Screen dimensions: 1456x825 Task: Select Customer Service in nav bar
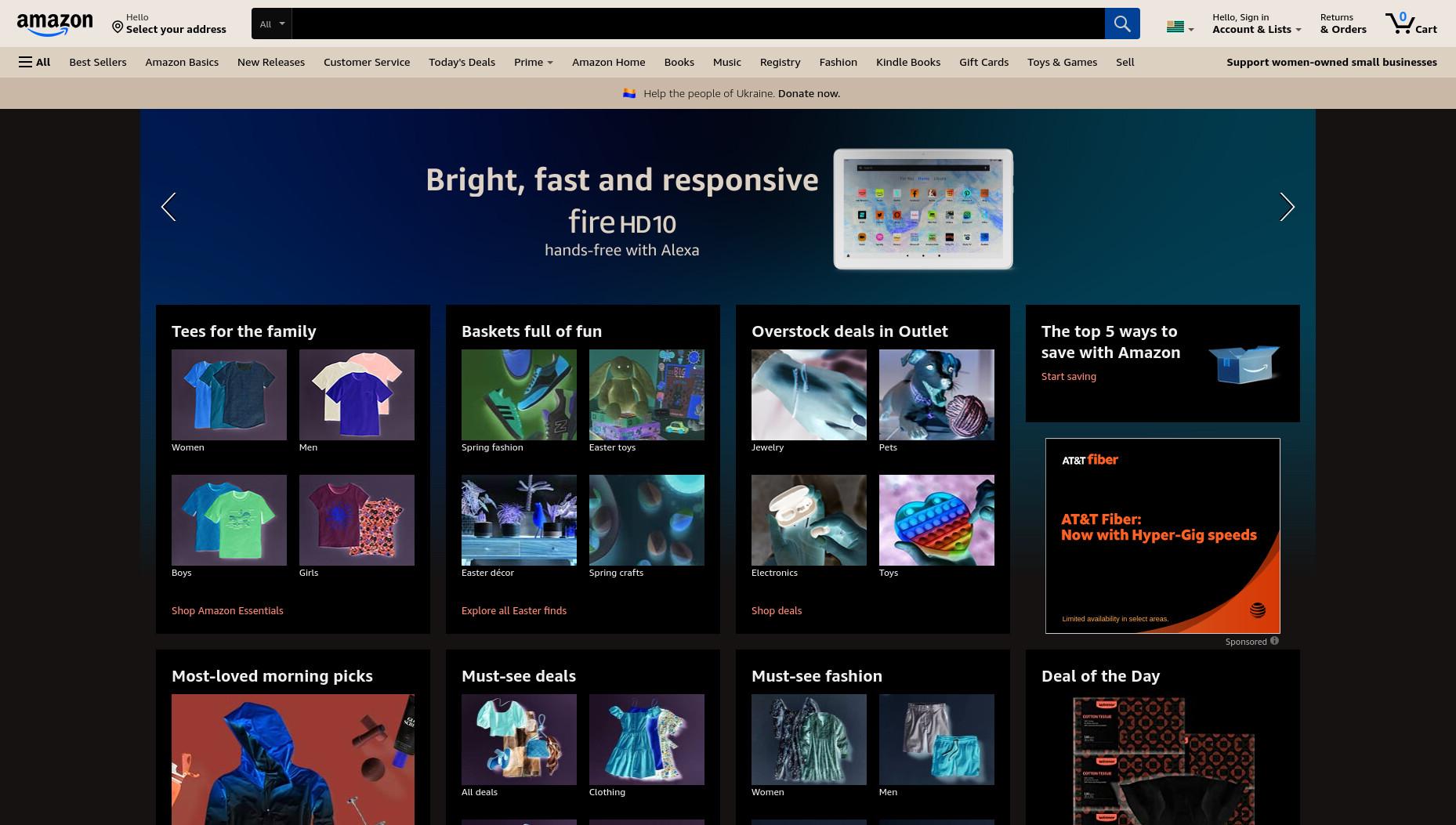pos(367,62)
